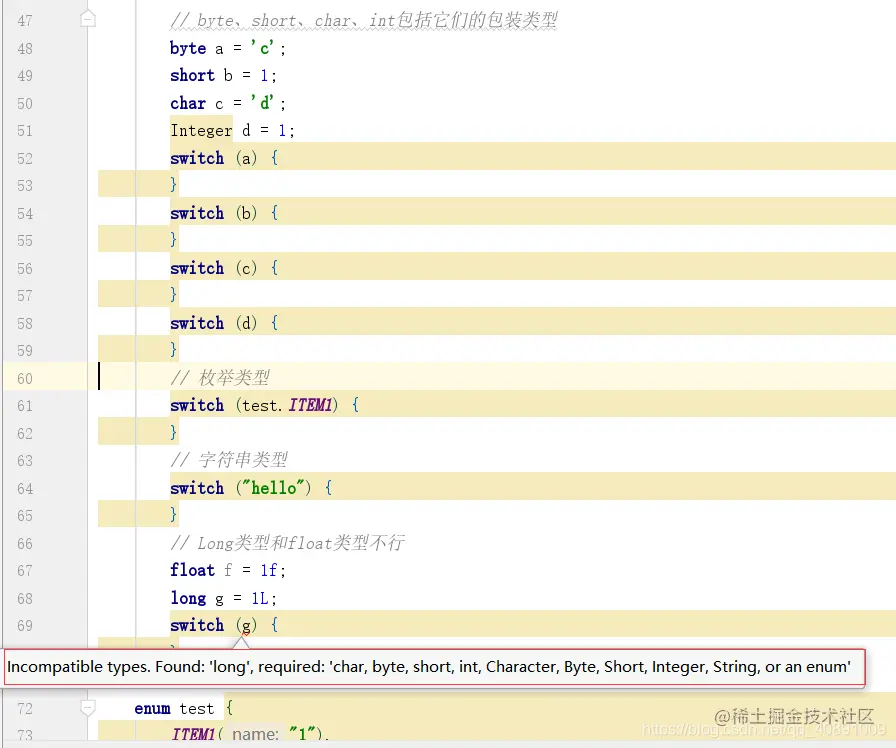
Task: Click the 'char' keyword on line 50
Action: (188, 103)
